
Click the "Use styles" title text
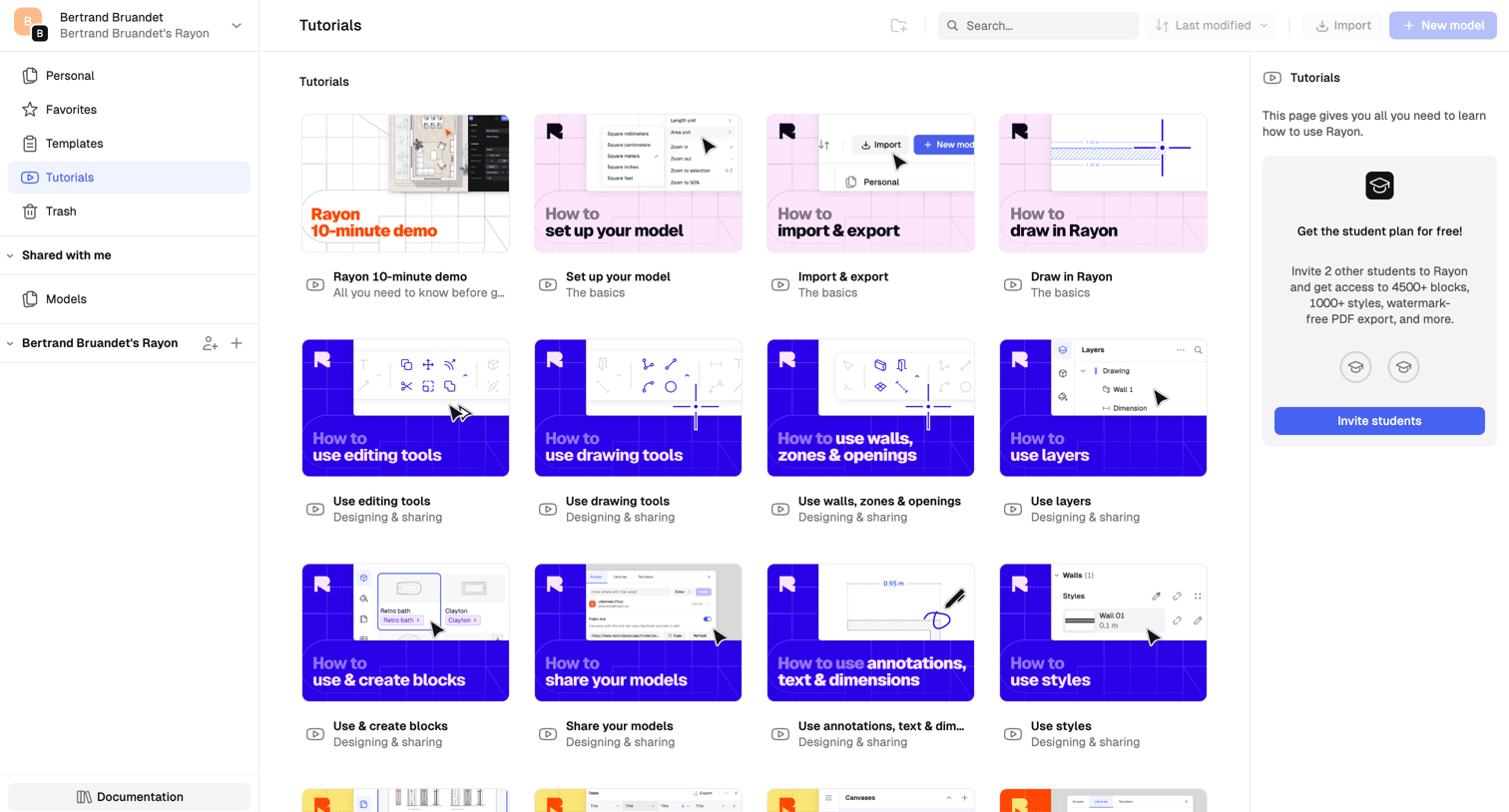tap(1061, 726)
